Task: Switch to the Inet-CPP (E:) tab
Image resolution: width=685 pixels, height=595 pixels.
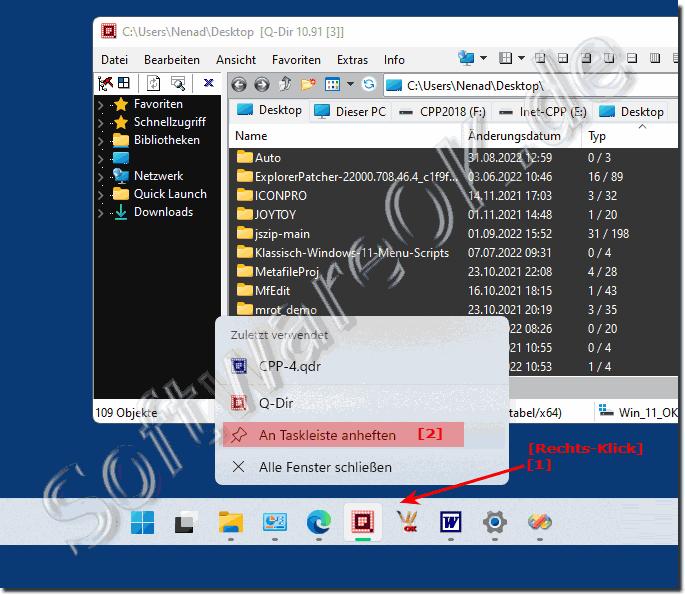Action: point(543,112)
